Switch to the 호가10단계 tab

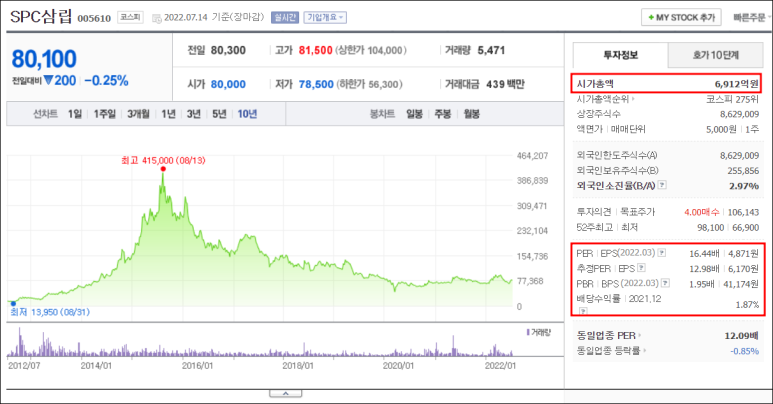click(715, 55)
